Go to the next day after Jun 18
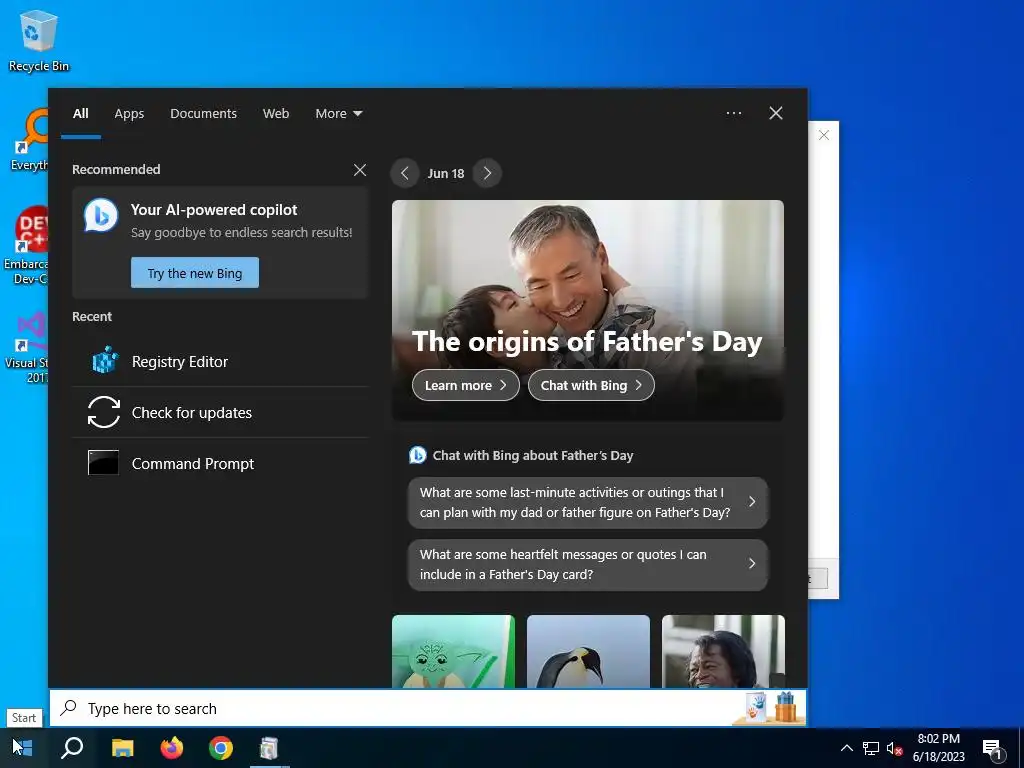The height and width of the screenshot is (768, 1024). point(487,173)
